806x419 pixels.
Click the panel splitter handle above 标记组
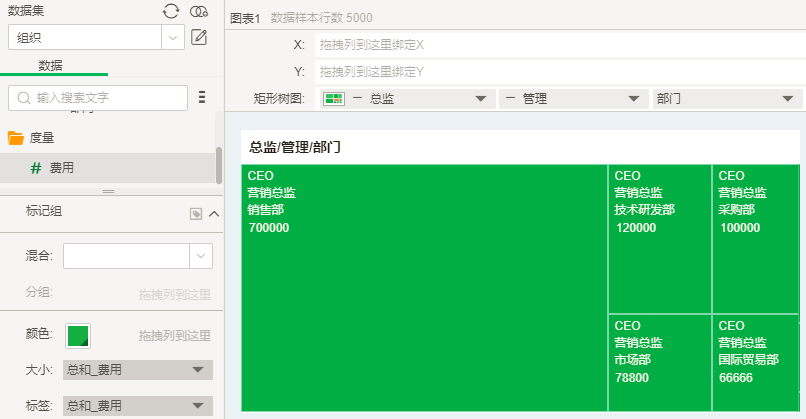(x=108, y=191)
